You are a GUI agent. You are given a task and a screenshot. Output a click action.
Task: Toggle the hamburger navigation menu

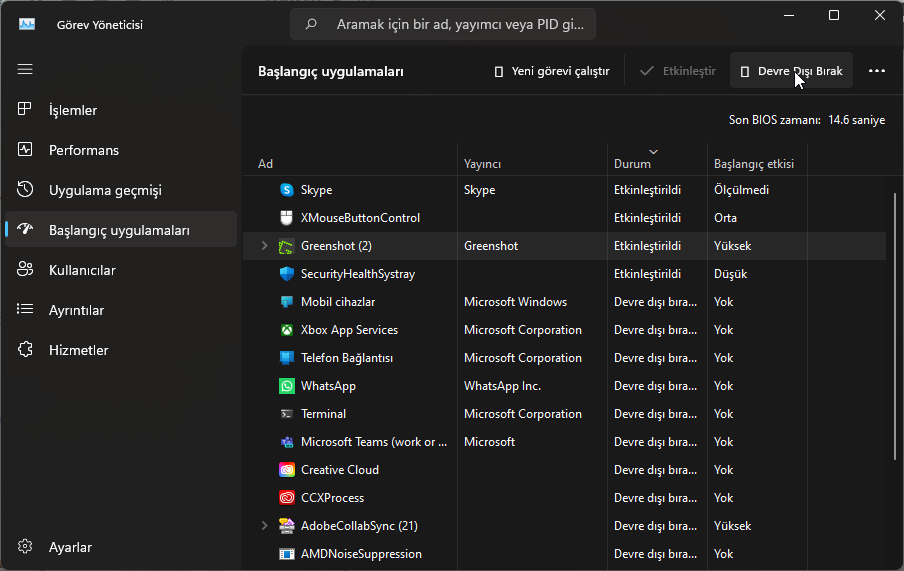pos(25,69)
